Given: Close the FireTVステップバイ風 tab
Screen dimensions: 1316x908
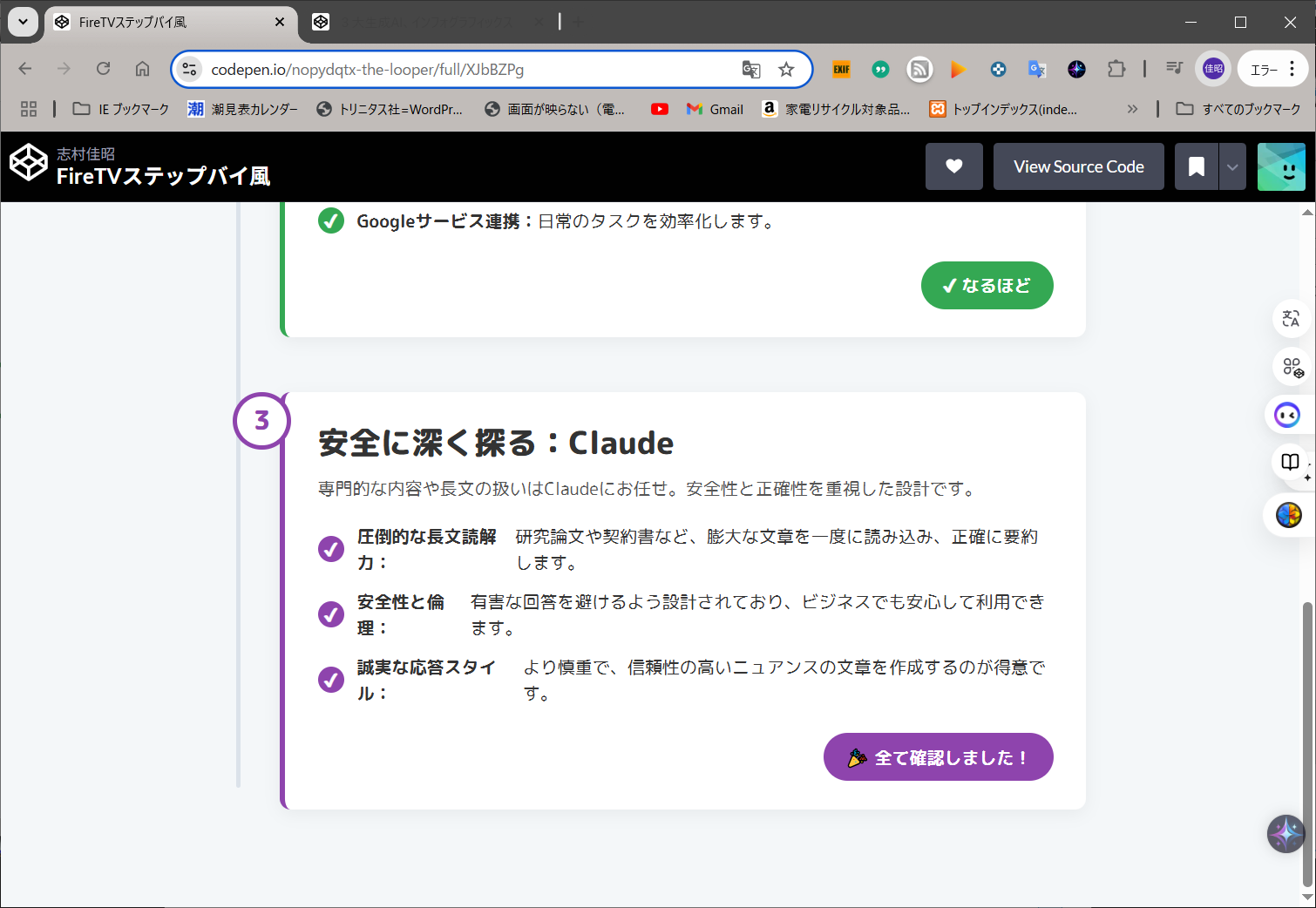Looking at the screenshot, I should [280, 22].
